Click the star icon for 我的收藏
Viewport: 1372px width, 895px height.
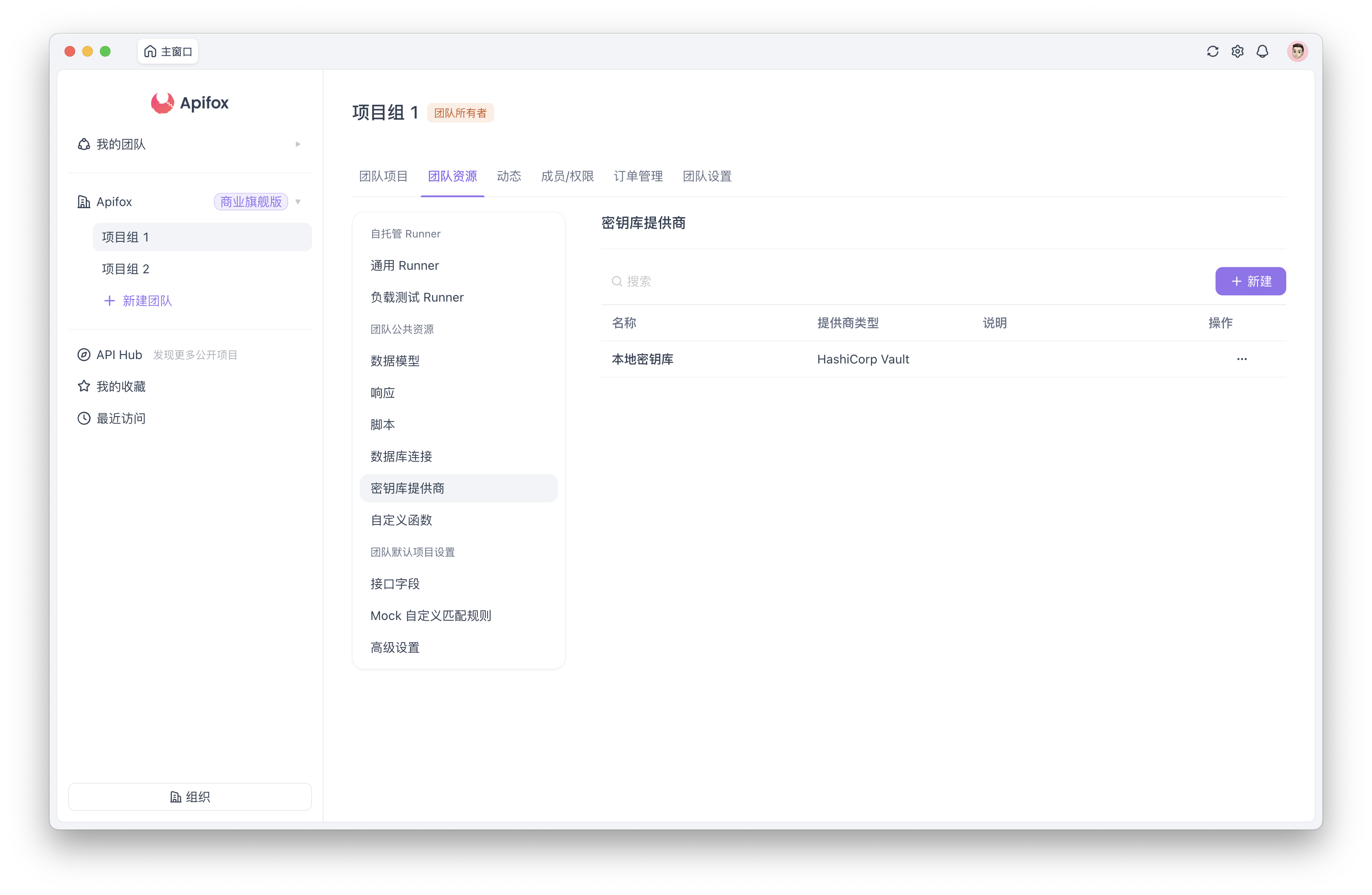[84, 386]
